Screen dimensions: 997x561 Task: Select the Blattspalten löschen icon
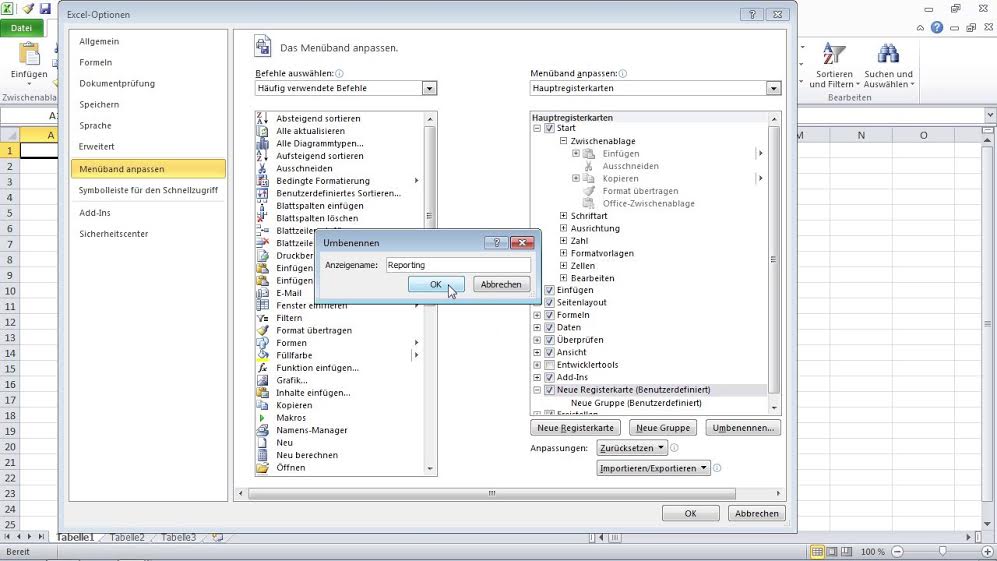click(262, 218)
